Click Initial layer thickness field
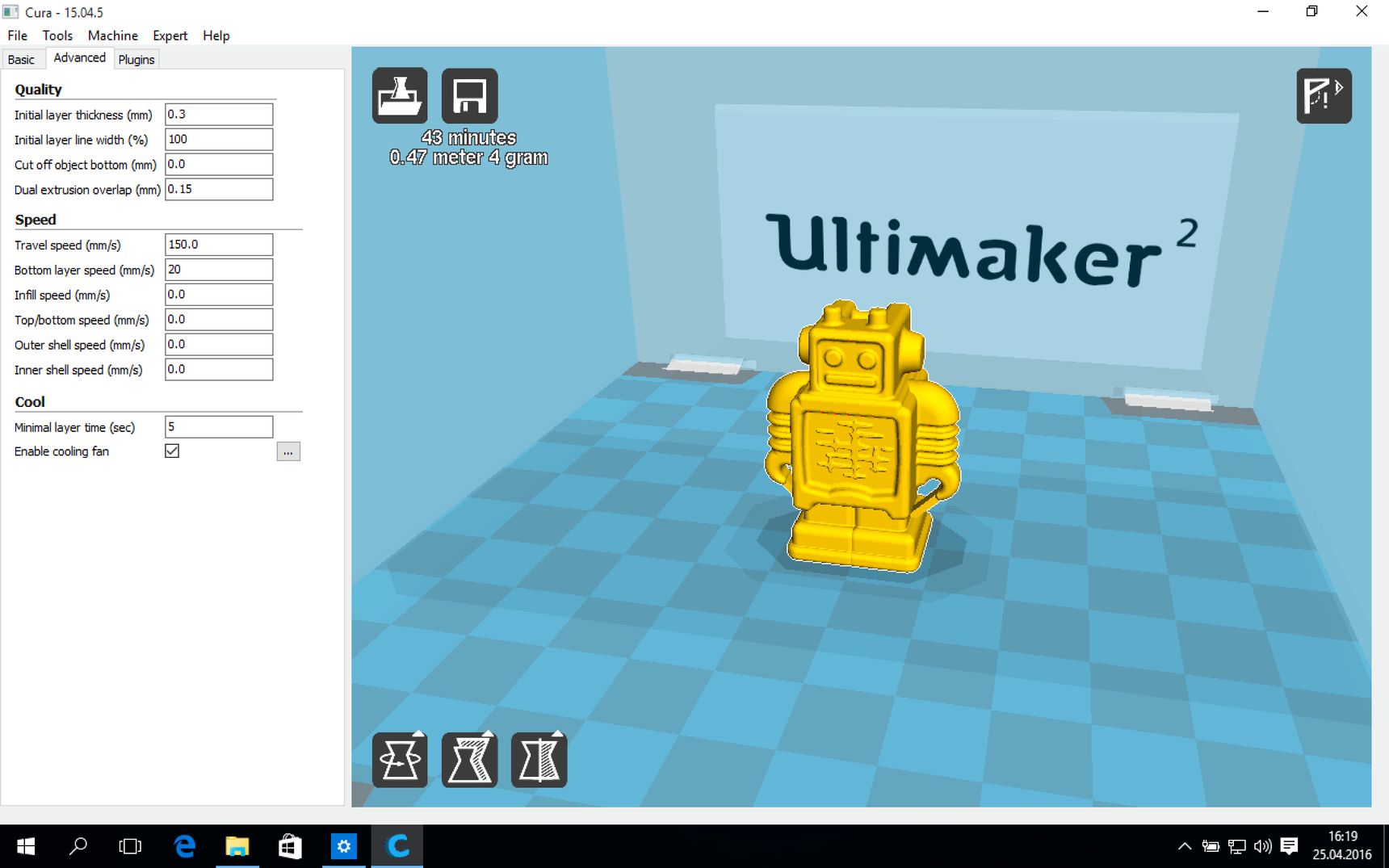 click(x=219, y=114)
